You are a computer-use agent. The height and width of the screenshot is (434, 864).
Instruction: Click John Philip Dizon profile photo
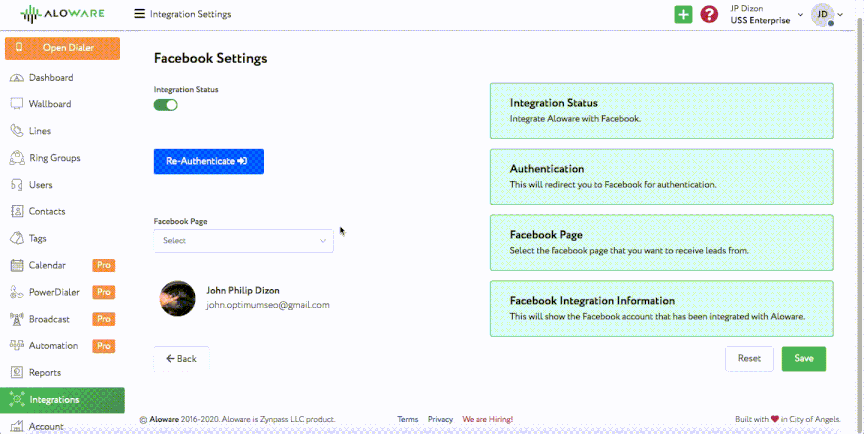[177, 299]
